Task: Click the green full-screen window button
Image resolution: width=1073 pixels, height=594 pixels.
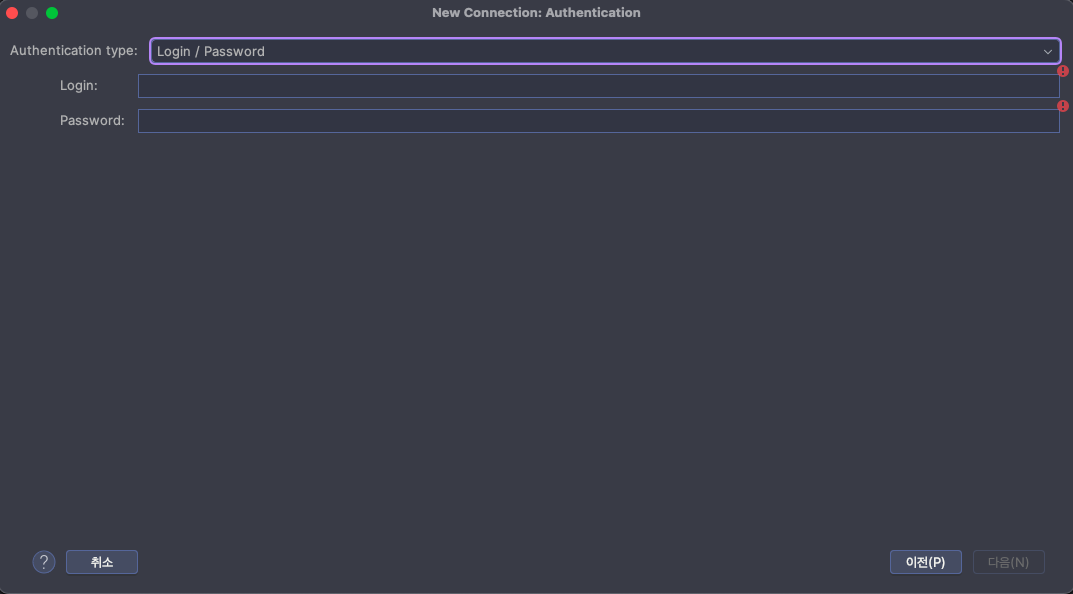Action: coord(52,13)
